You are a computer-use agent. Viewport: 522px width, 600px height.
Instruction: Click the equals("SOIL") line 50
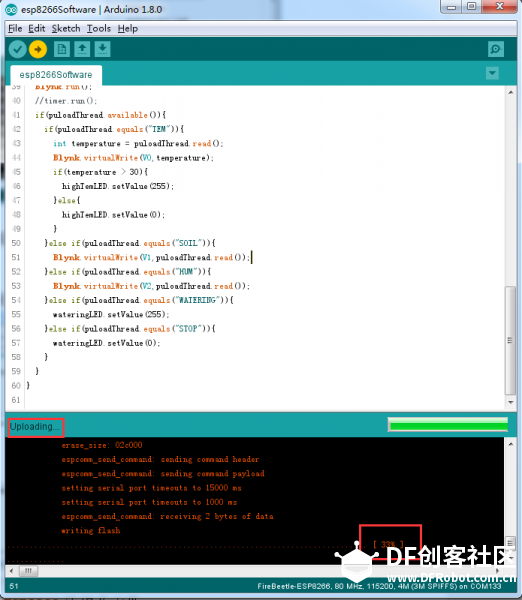coord(130,243)
